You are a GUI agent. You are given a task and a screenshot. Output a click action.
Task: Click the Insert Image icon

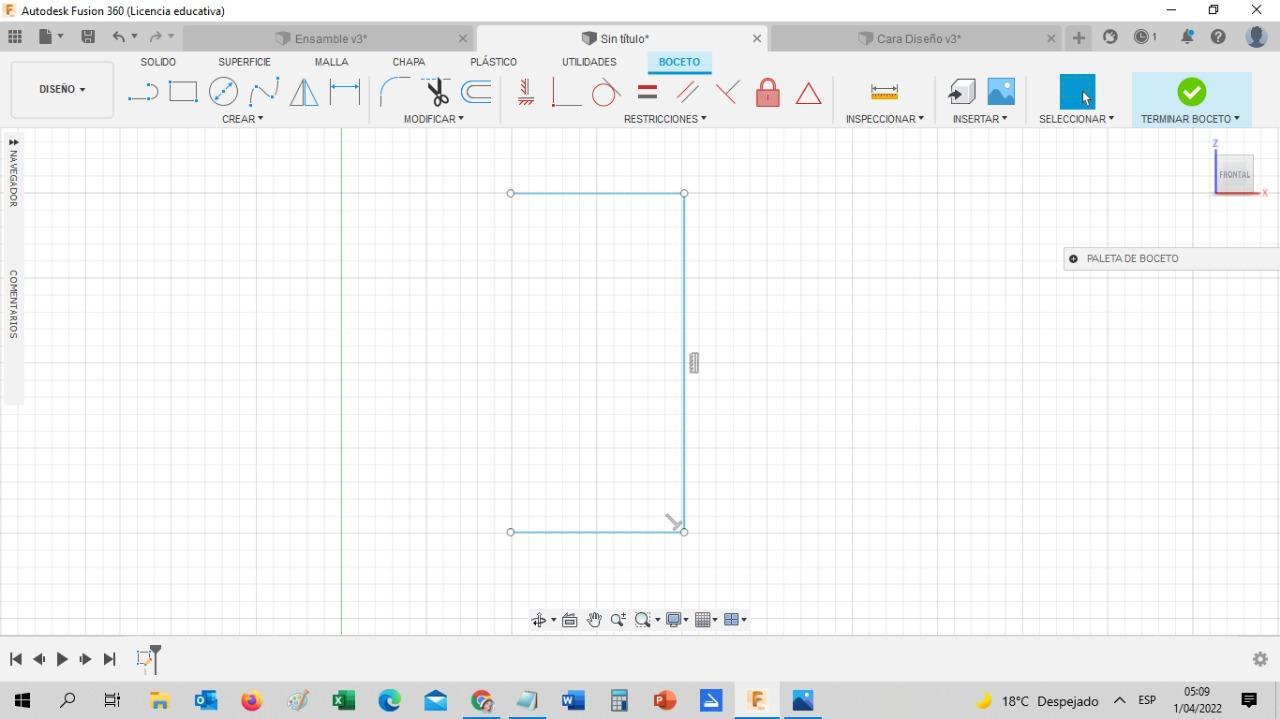1001,92
